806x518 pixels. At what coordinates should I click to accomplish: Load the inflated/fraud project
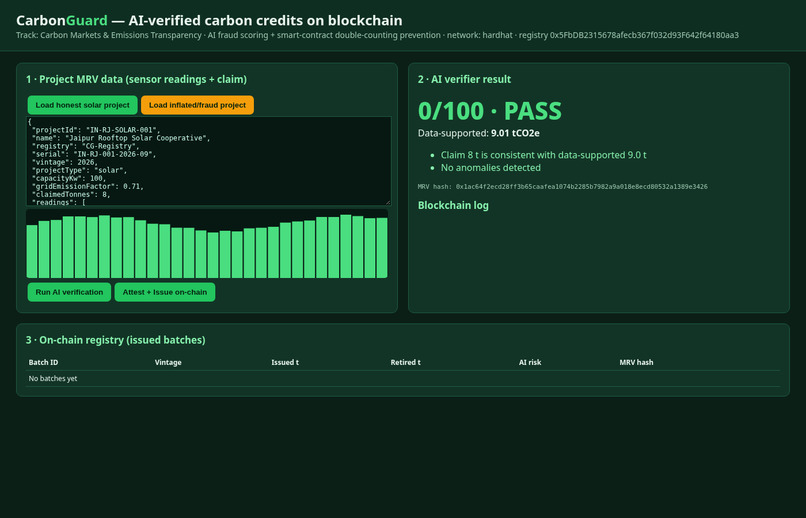point(197,105)
